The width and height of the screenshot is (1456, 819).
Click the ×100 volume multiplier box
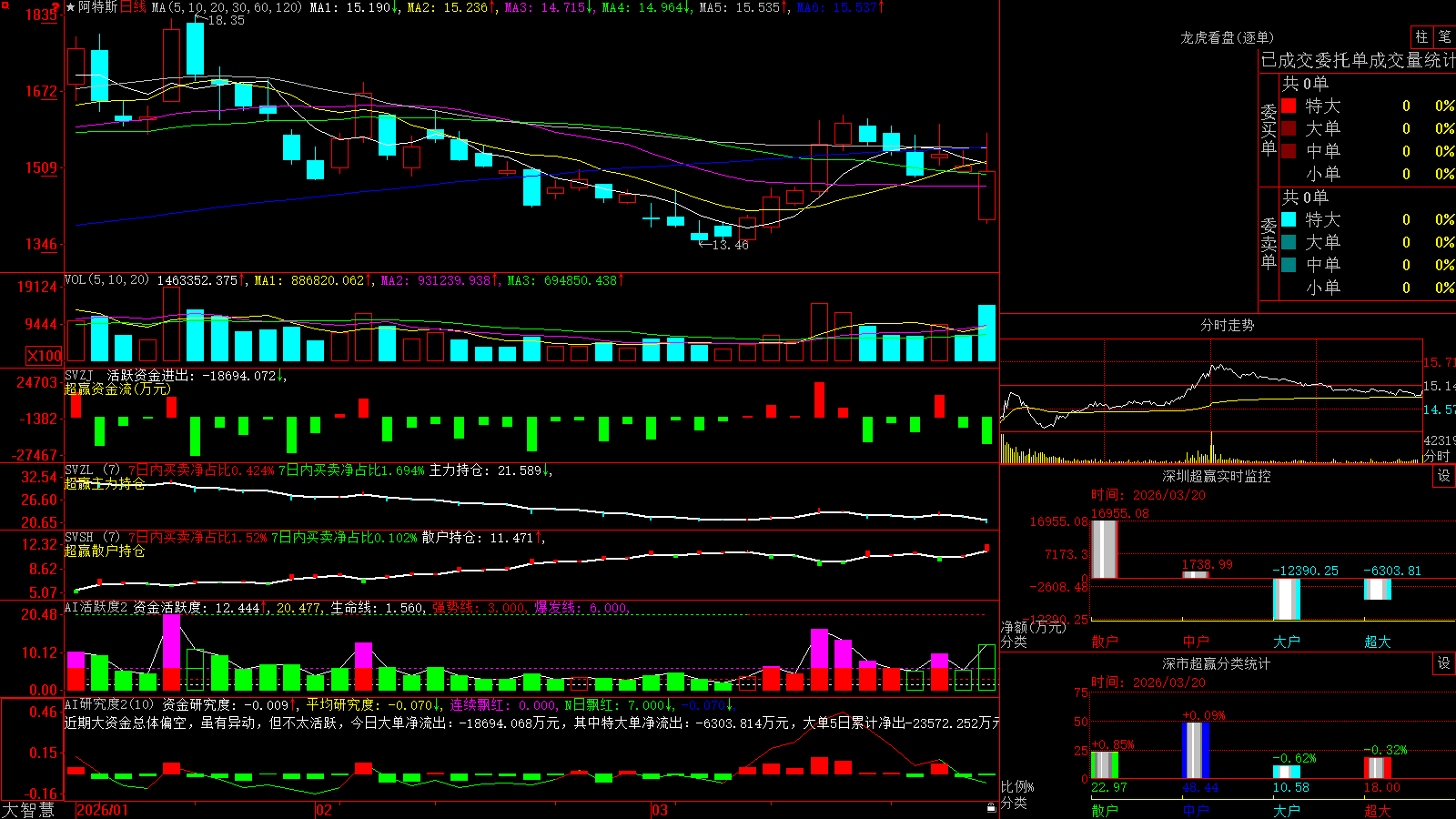(x=45, y=356)
